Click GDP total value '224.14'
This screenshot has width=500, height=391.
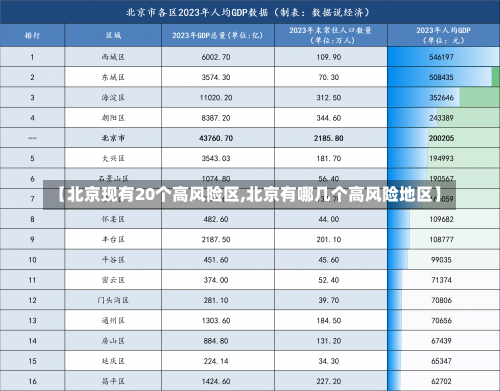pyautogui.click(x=216, y=361)
